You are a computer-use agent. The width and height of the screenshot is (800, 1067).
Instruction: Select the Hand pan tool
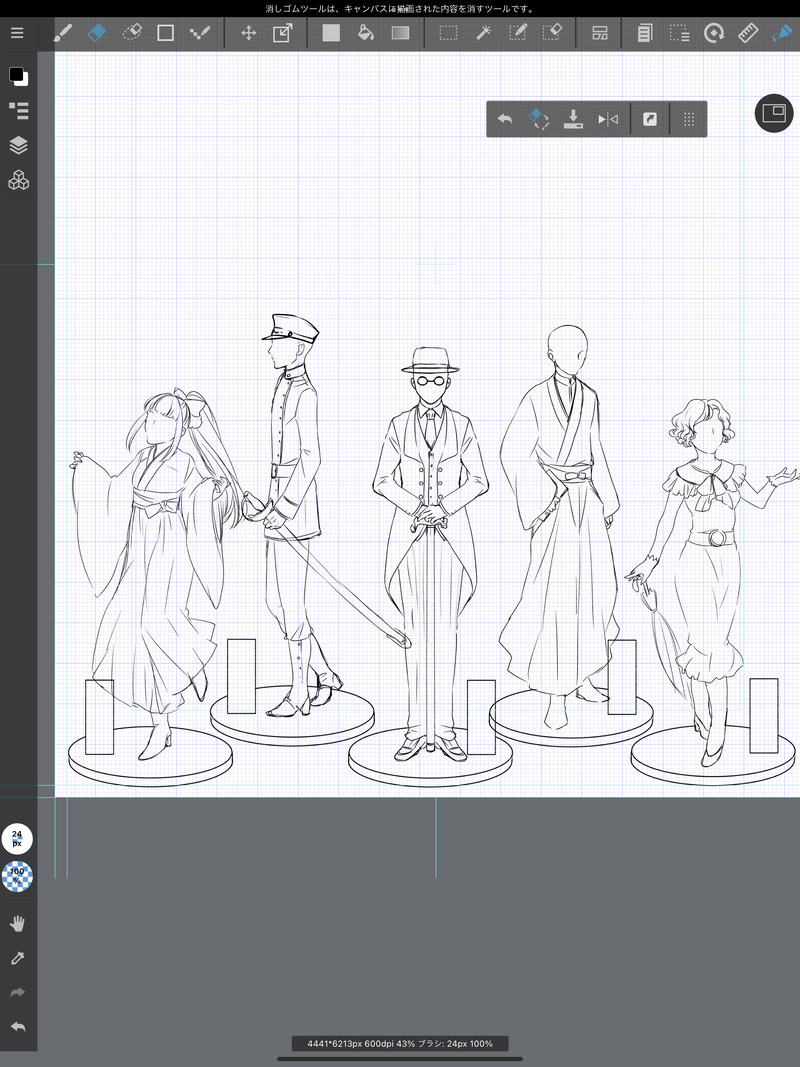tap(18, 923)
